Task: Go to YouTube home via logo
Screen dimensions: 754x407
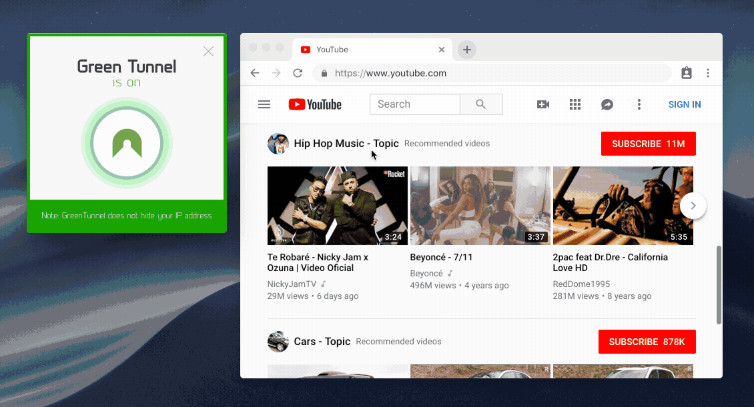Action: (x=315, y=104)
